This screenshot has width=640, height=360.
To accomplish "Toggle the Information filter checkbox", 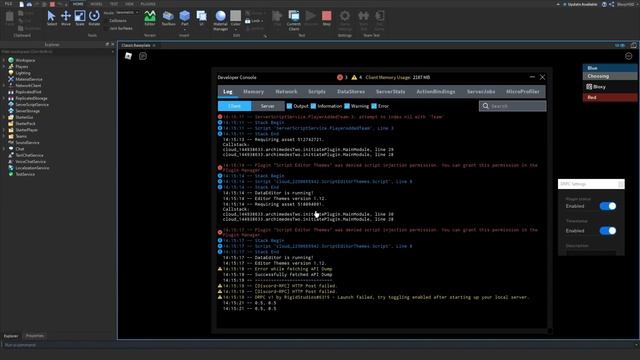I will [313, 106].
